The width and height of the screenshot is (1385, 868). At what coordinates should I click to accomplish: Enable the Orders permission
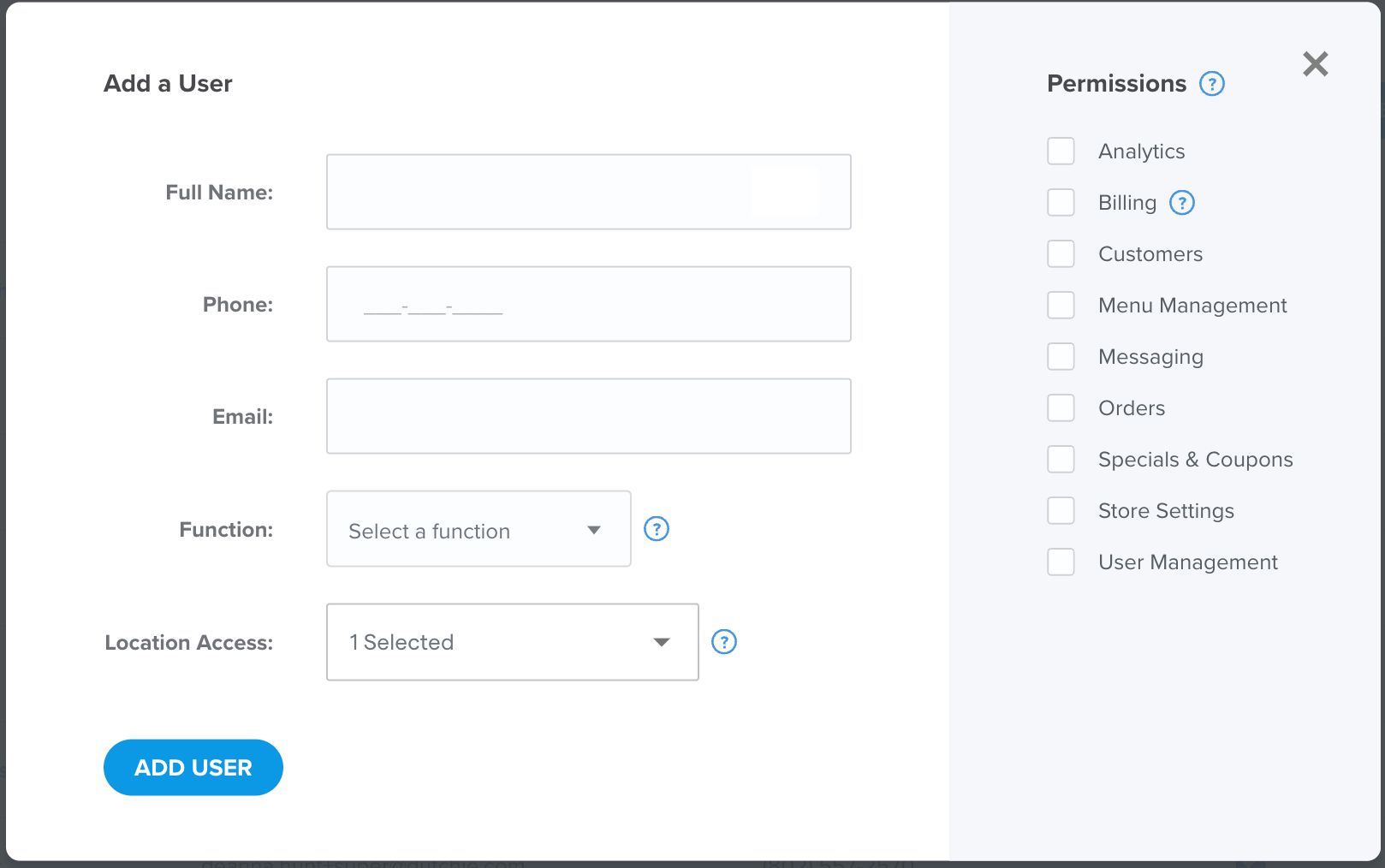point(1061,407)
